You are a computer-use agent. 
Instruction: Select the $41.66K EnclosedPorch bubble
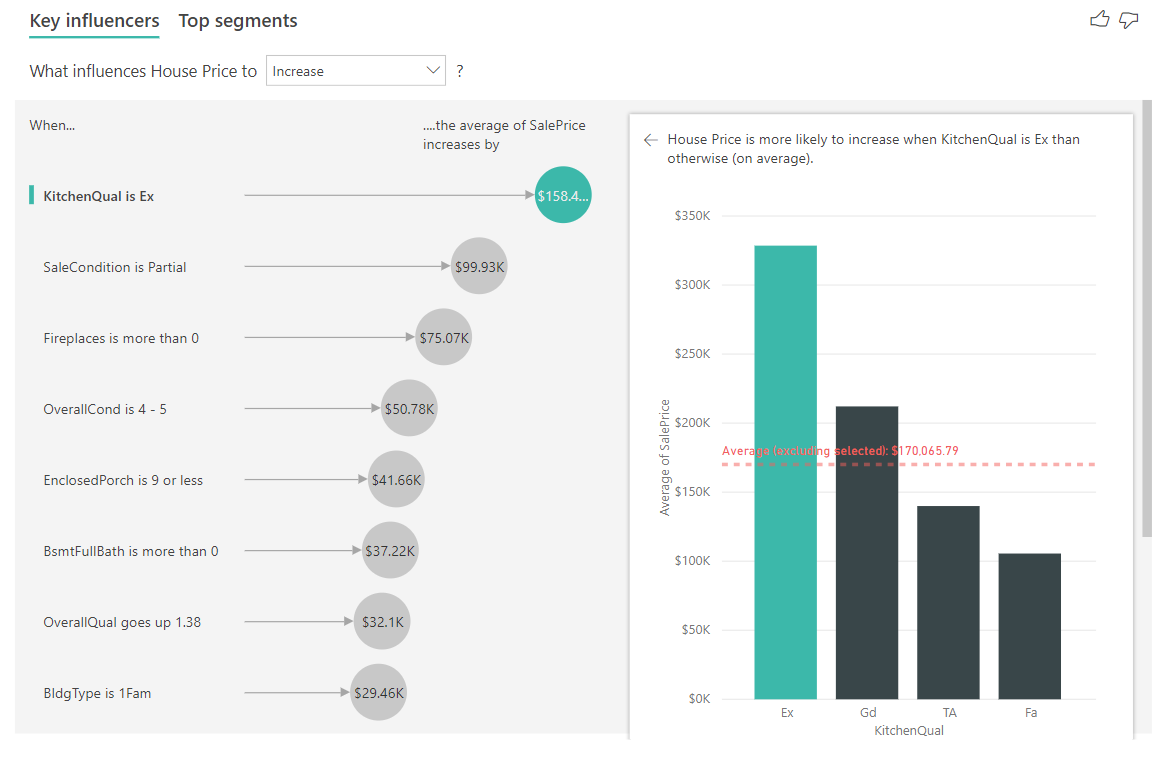tap(396, 480)
